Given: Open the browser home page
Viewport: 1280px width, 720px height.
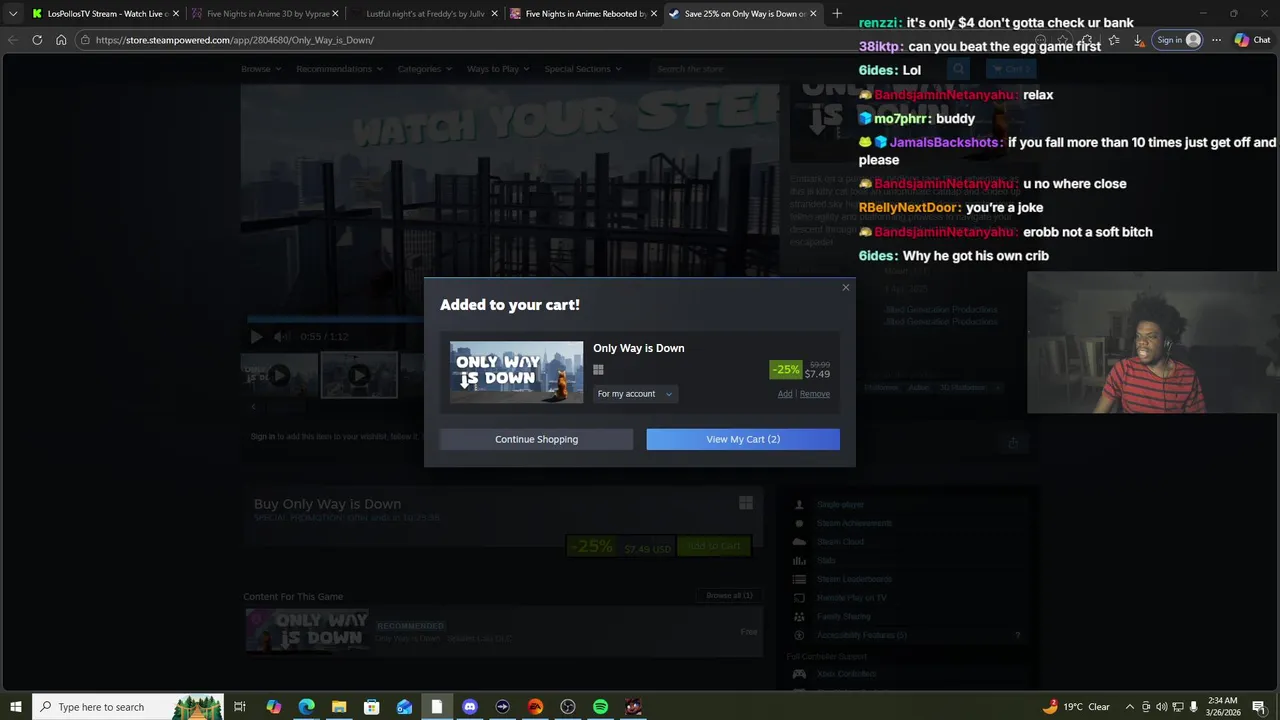Looking at the screenshot, I should [61, 40].
